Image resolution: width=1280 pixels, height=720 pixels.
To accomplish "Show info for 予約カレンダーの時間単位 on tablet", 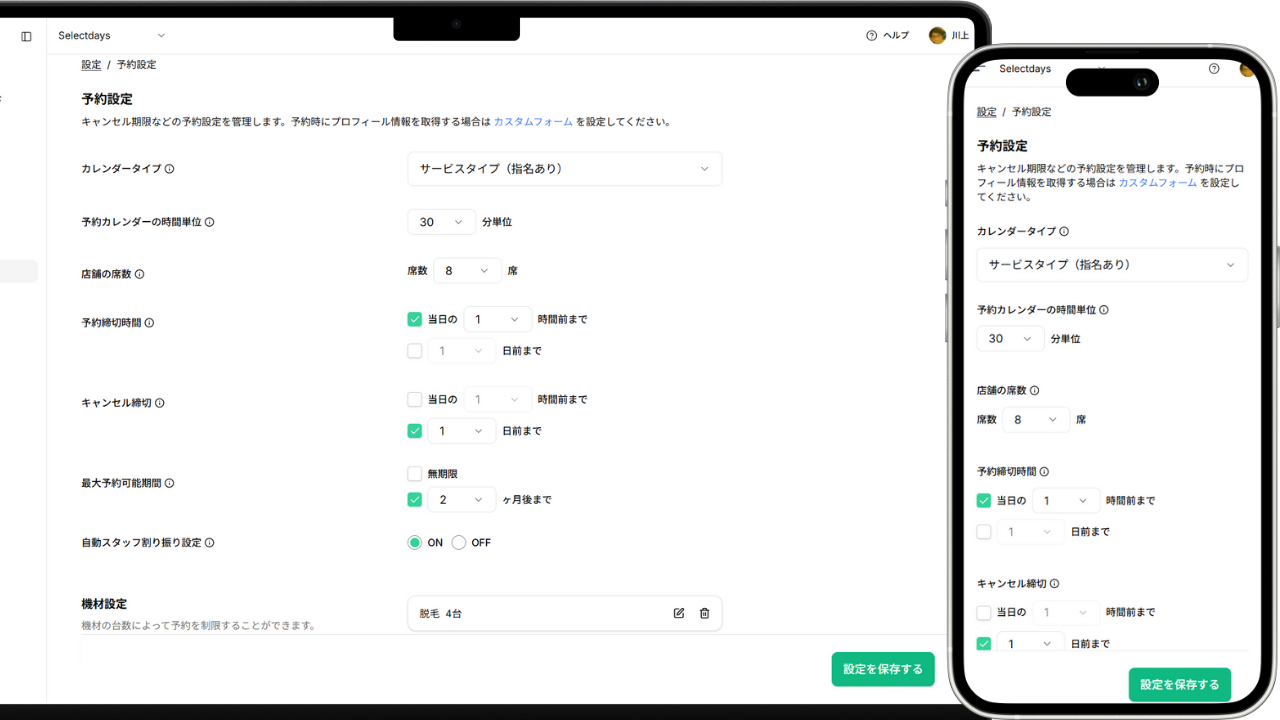I will click(209, 223).
